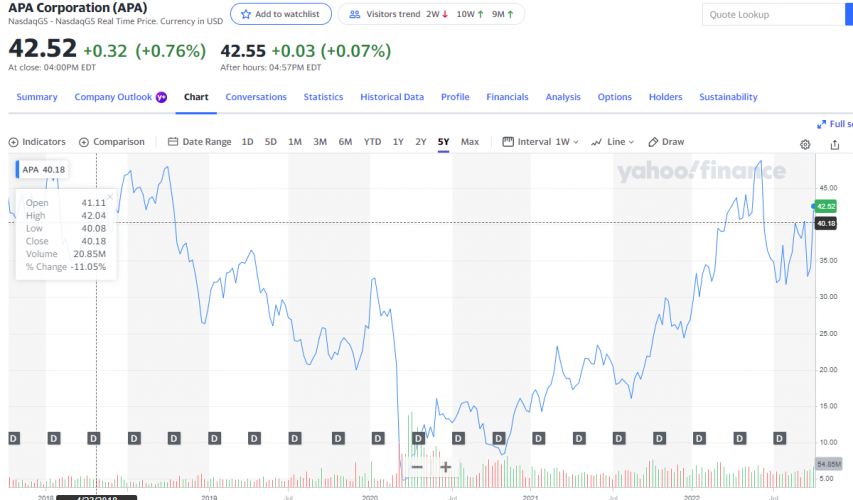
Task: Switch to the Conversations tab
Action: coord(256,97)
